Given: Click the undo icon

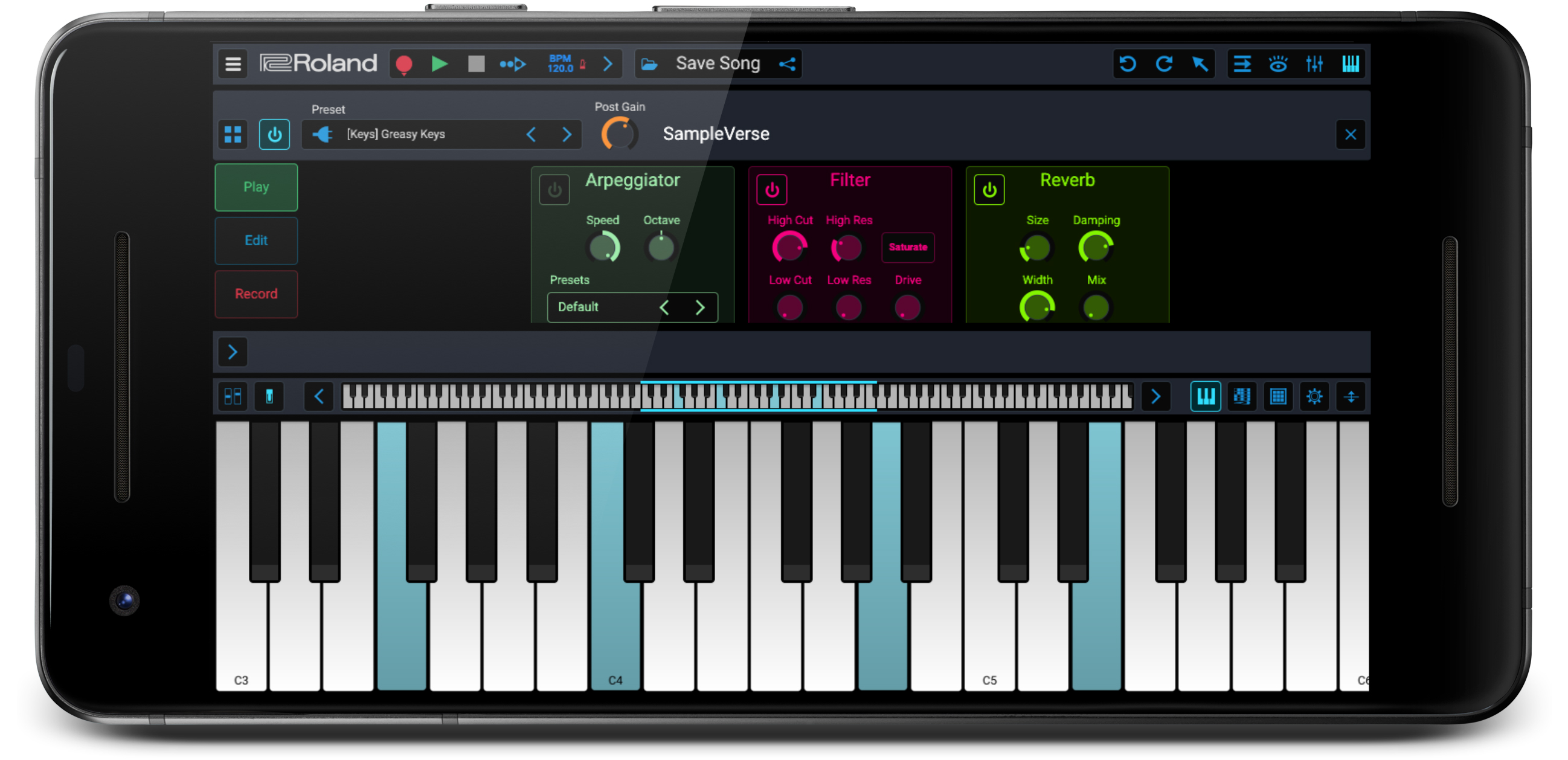Looking at the screenshot, I should (x=1128, y=63).
